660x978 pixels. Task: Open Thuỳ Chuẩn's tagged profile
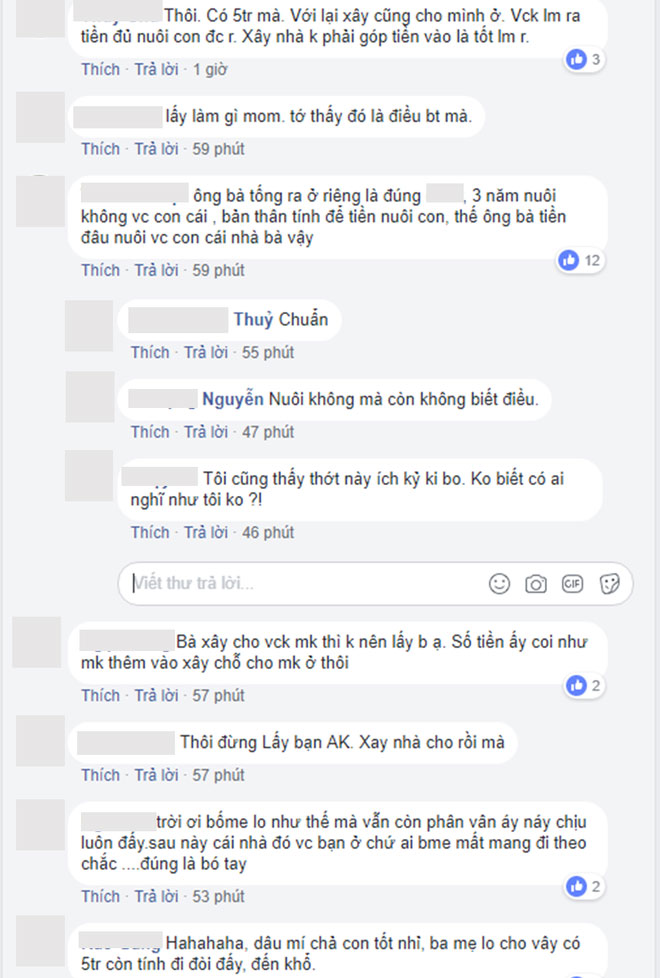pyautogui.click(x=281, y=319)
